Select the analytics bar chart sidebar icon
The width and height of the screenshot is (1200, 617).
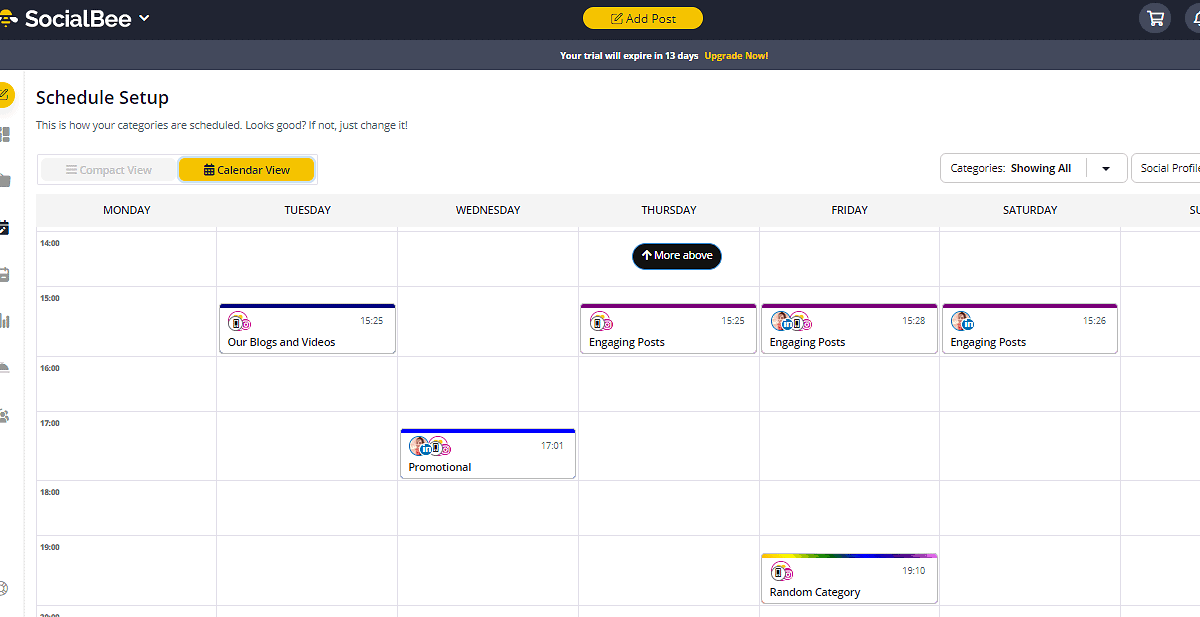(5, 322)
